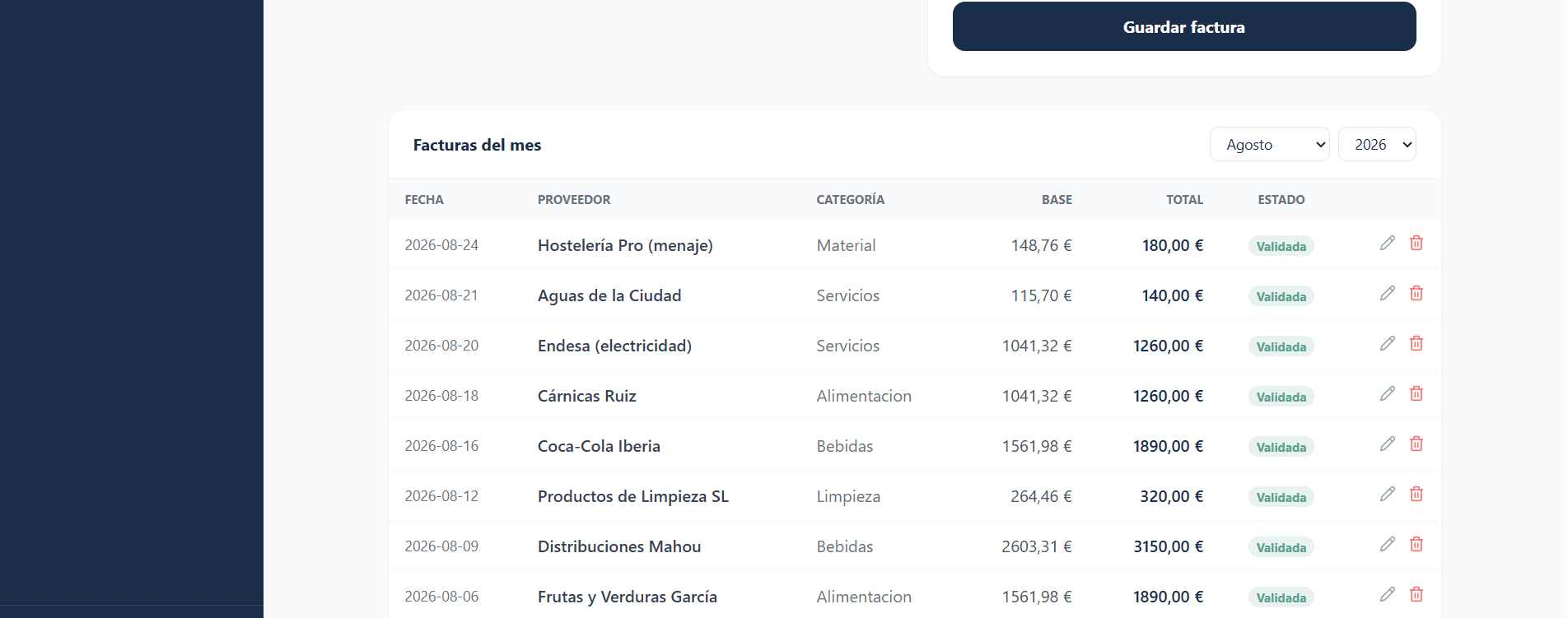Edit the Endesa (electricidad) invoice
The image size is (1568, 618).
tap(1388, 343)
